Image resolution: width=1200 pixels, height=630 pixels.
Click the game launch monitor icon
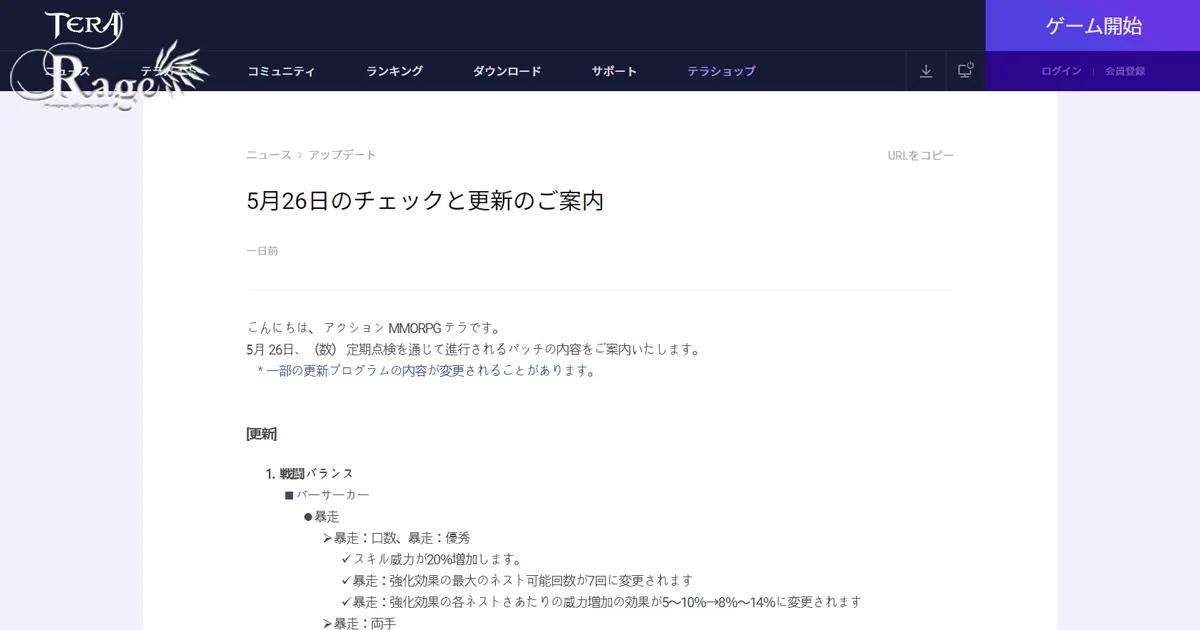[965, 70]
